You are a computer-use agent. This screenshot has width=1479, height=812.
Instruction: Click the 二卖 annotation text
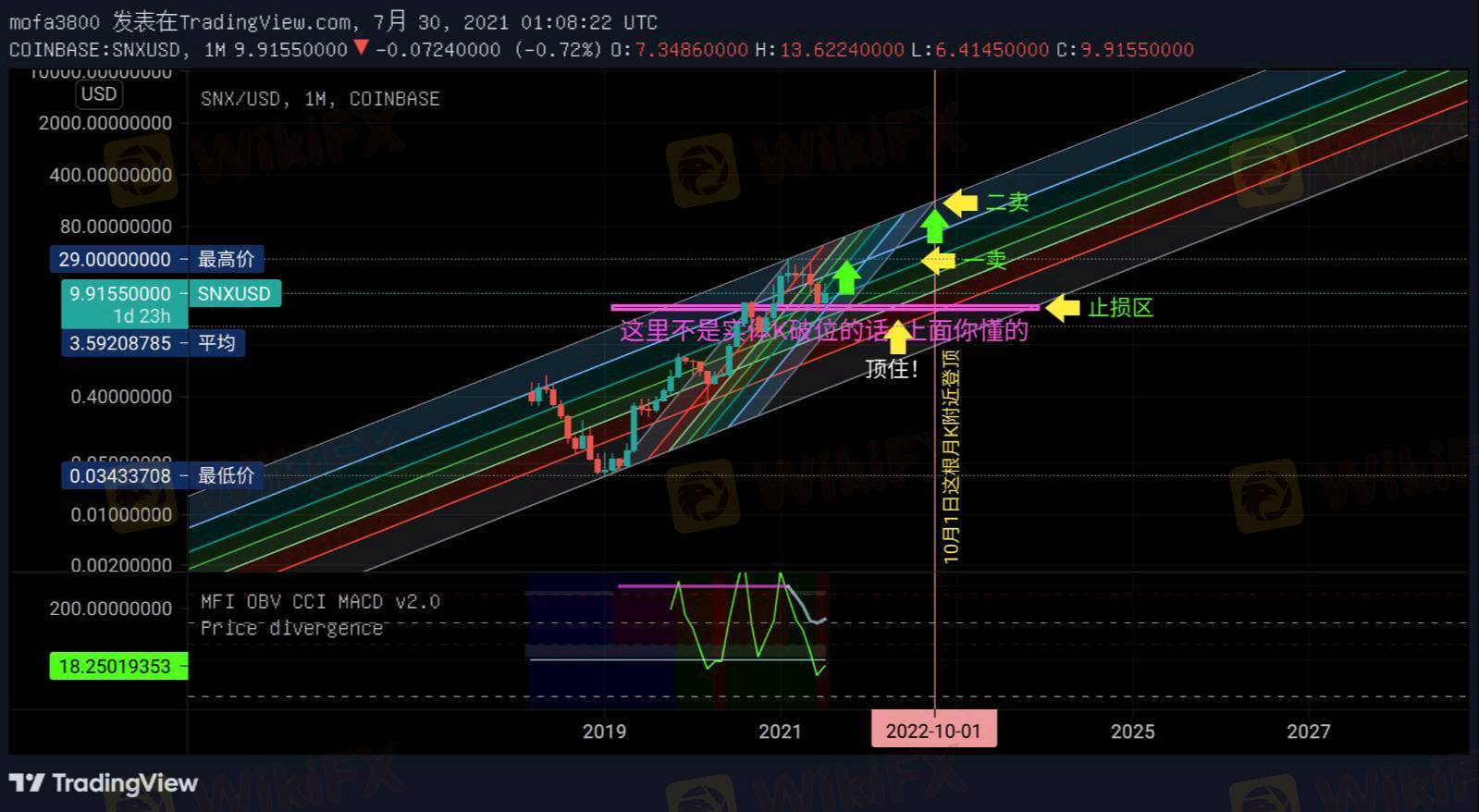[x=1007, y=202]
